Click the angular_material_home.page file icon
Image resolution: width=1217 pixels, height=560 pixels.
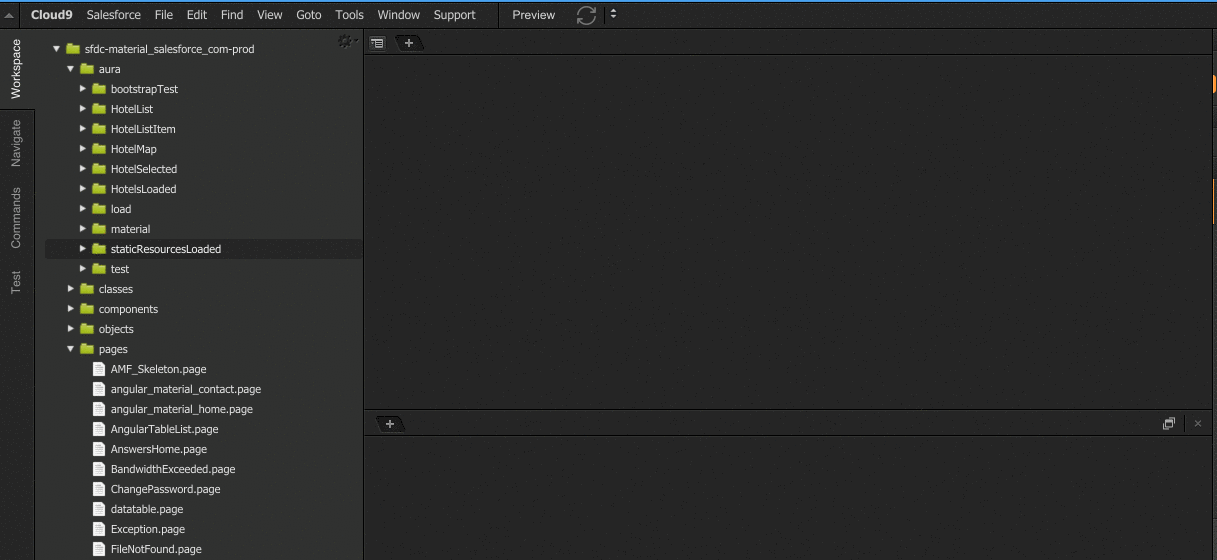99,409
